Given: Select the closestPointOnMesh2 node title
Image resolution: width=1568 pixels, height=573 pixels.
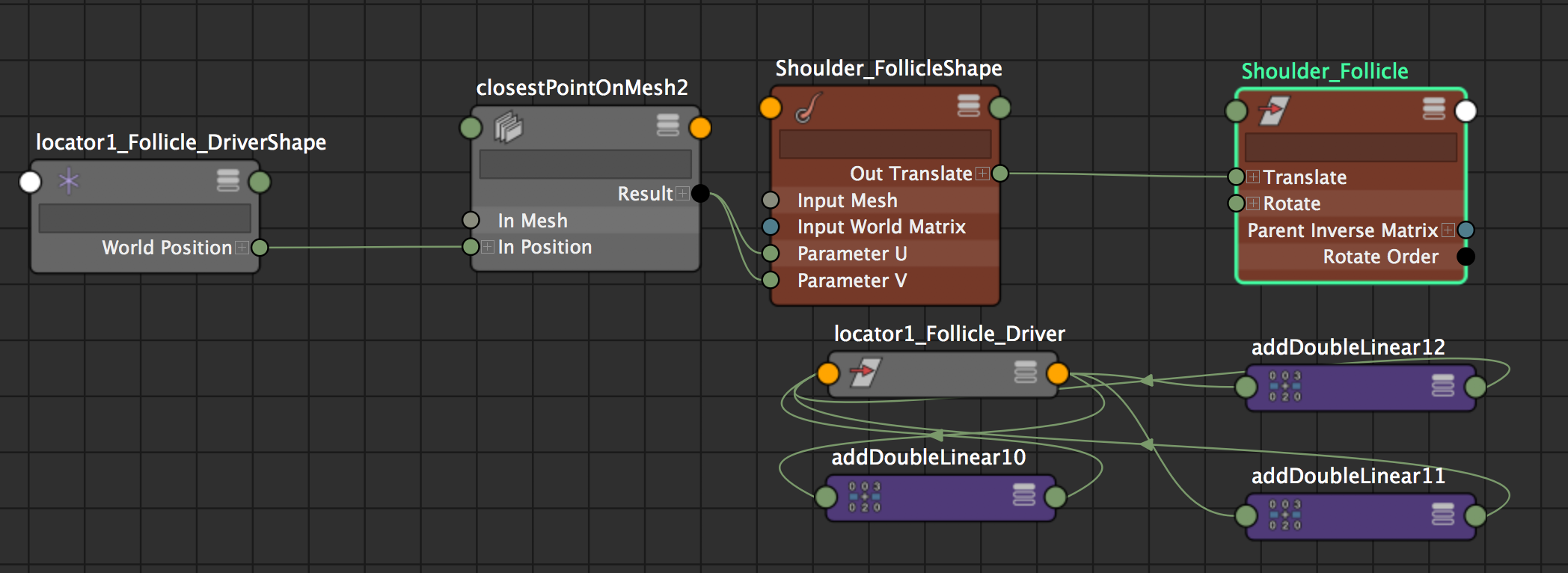Looking at the screenshot, I should pos(582,88).
